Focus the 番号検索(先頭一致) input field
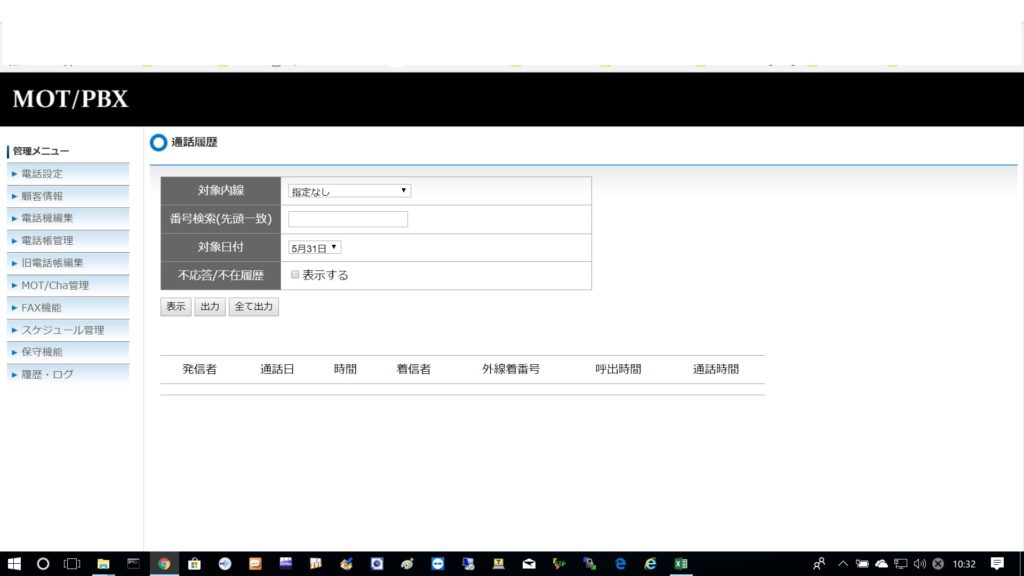The image size is (1024, 576). pos(348,219)
